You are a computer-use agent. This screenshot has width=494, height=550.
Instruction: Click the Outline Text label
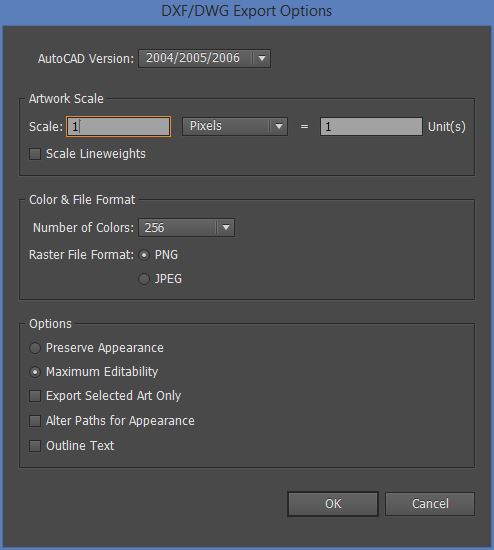[80, 446]
